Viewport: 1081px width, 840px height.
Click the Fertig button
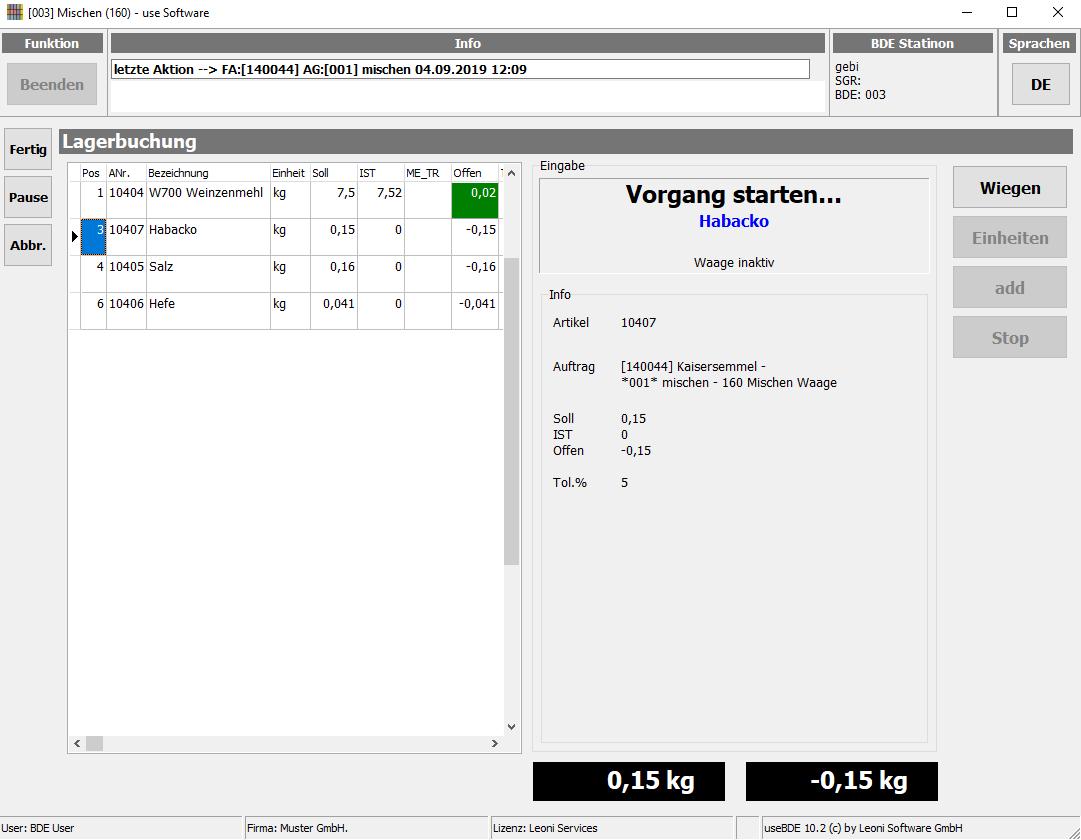tap(28, 149)
